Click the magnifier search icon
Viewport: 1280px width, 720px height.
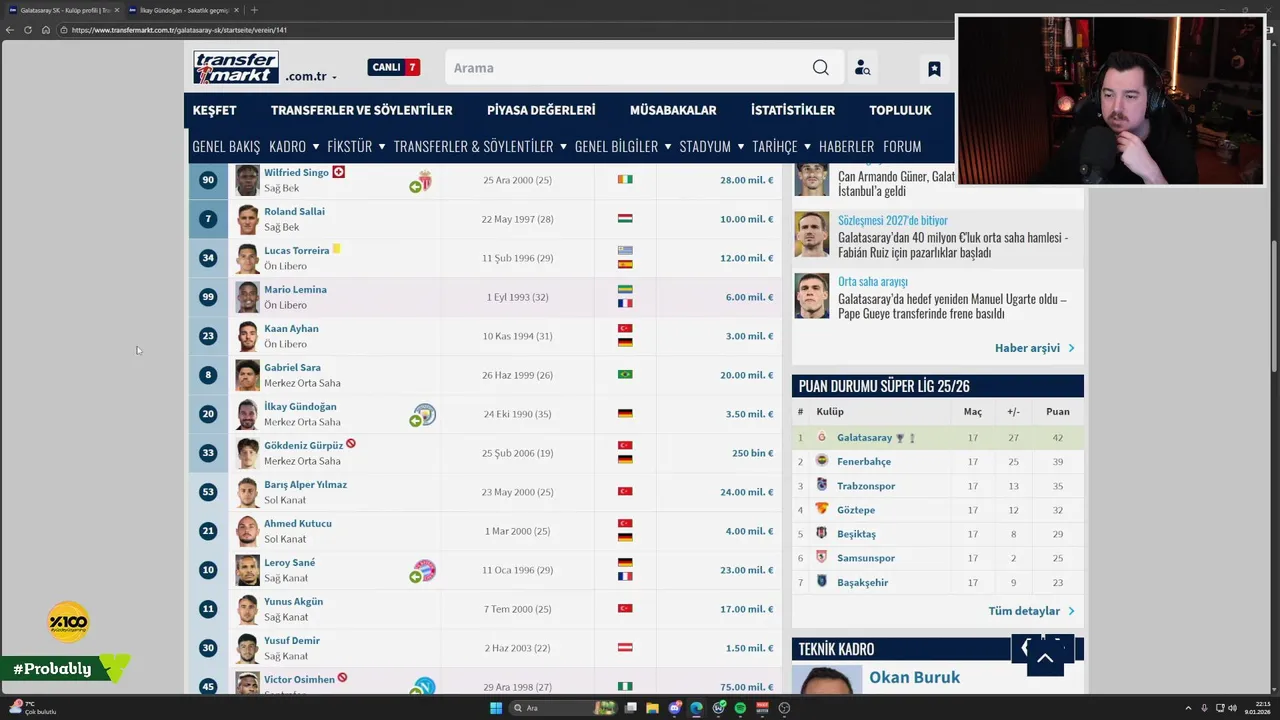[x=820, y=68]
